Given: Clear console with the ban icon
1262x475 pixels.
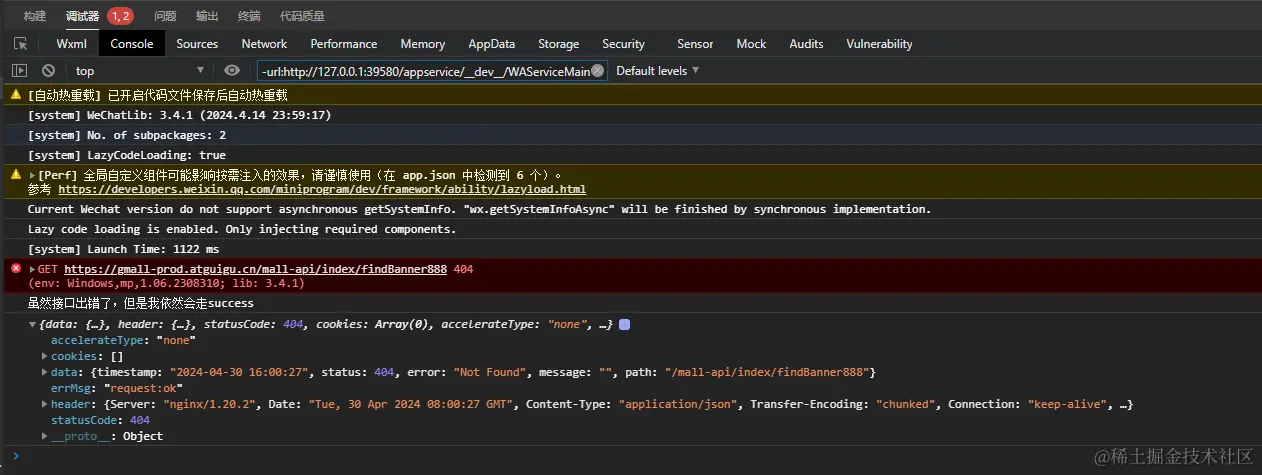Looking at the screenshot, I should (x=48, y=71).
